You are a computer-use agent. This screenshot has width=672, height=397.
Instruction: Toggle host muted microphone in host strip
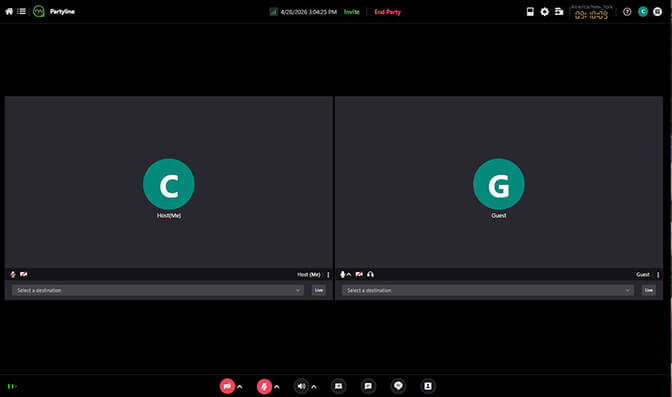click(13, 274)
